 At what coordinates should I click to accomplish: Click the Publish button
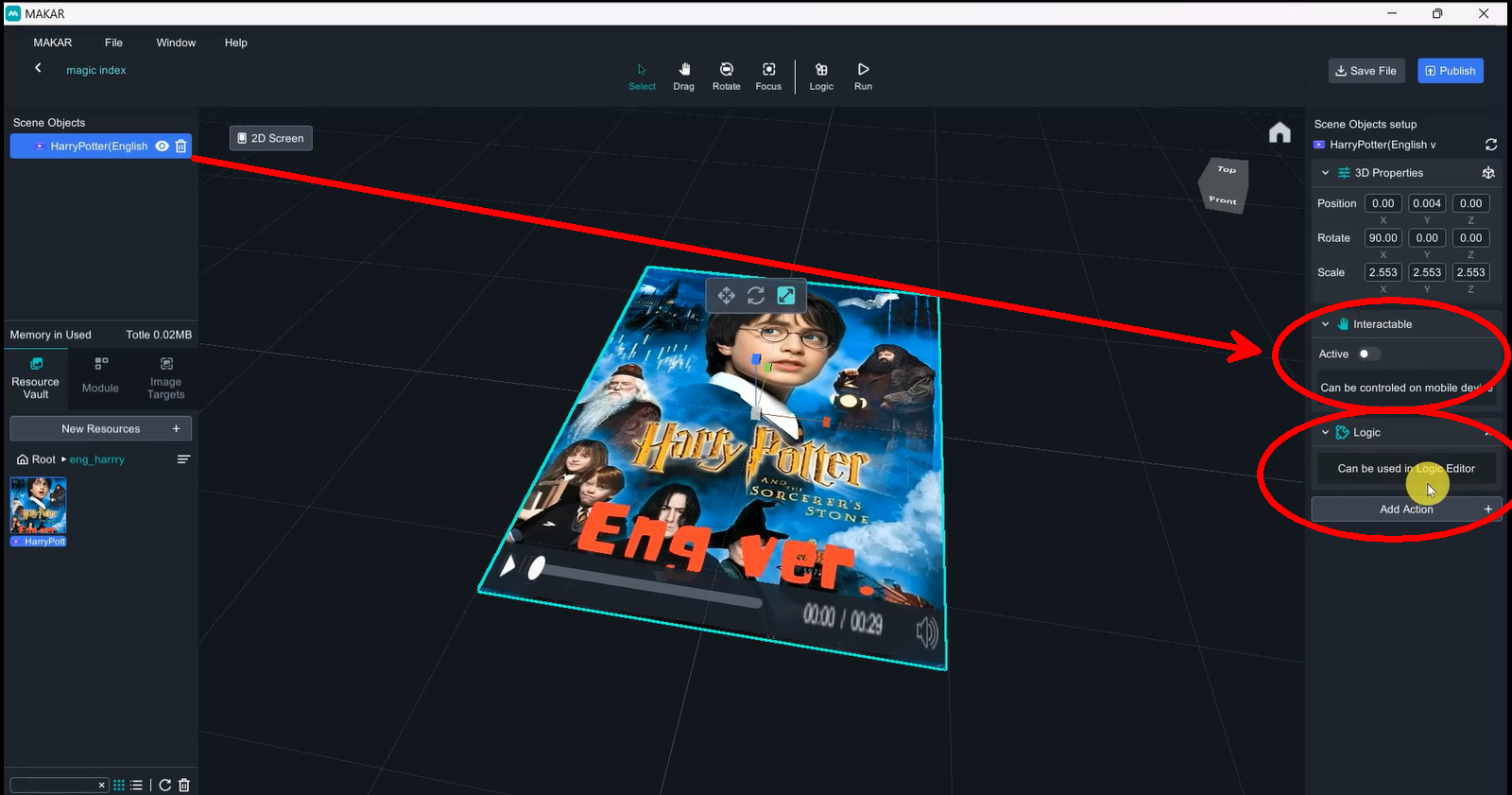tap(1450, 71)
